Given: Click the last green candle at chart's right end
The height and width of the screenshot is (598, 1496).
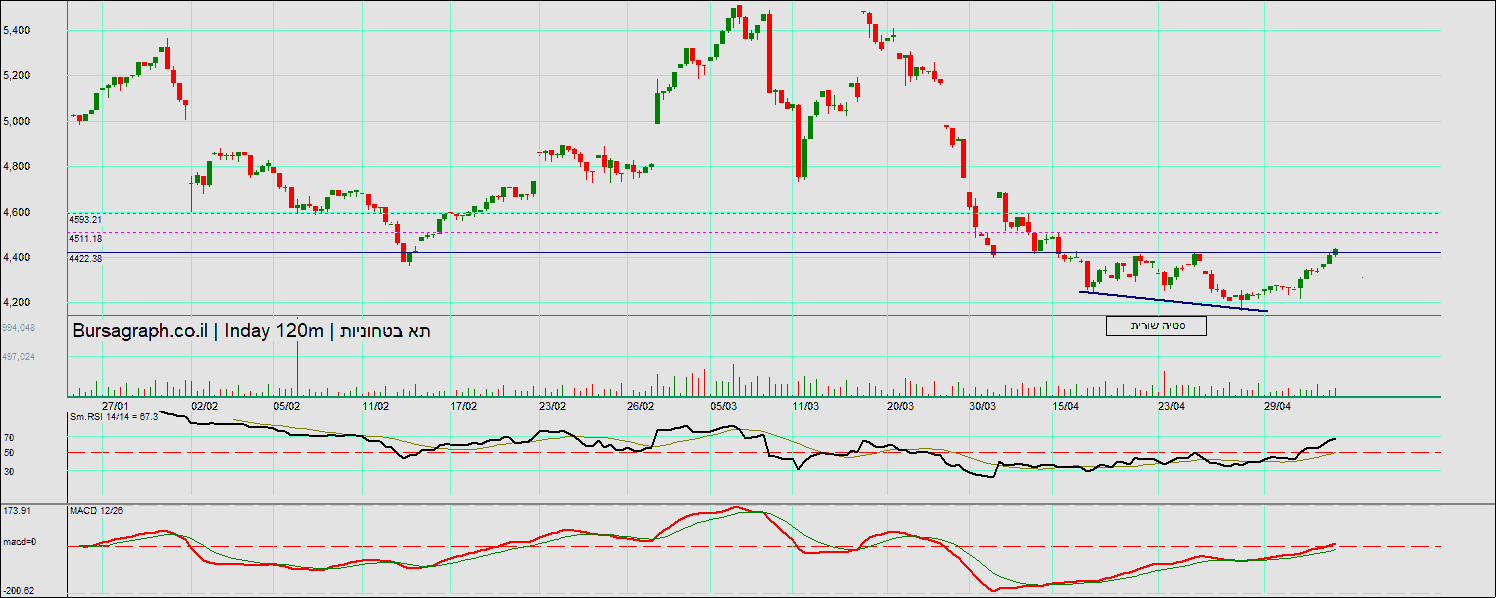Looking at the screenshot, I should pyautogui.click(x=1336, y=252).
